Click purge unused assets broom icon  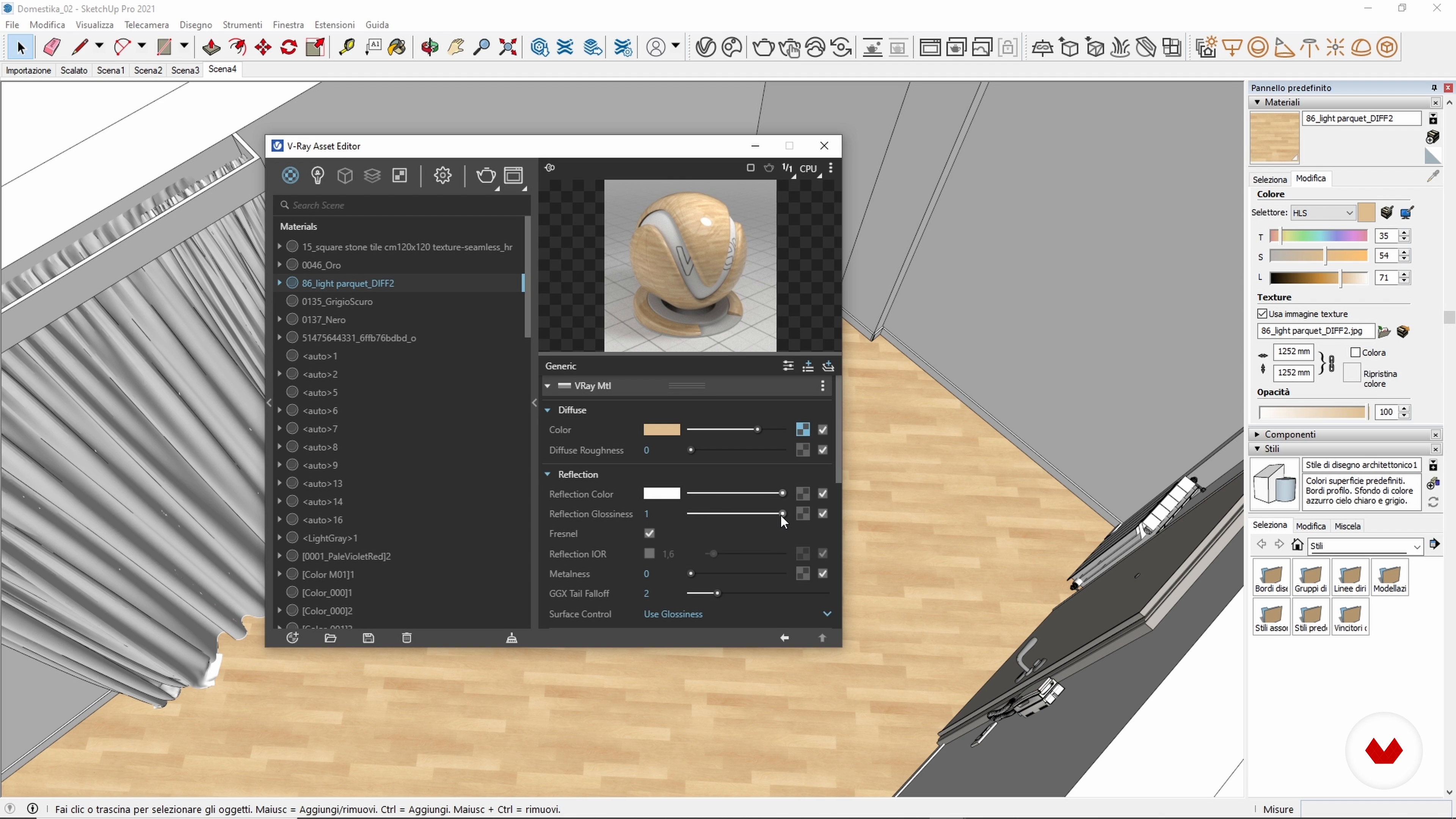click(x=511, y=638)
